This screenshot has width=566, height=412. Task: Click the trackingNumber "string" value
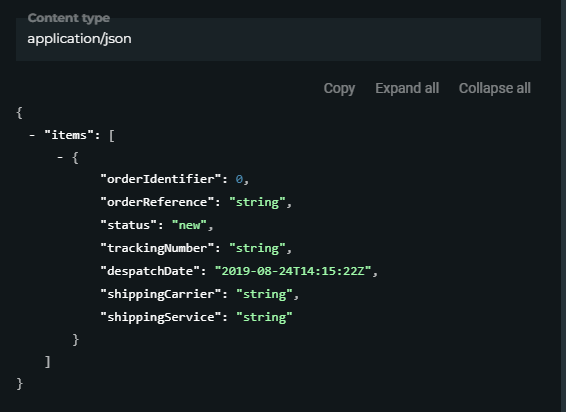click(x=257, y=248)
